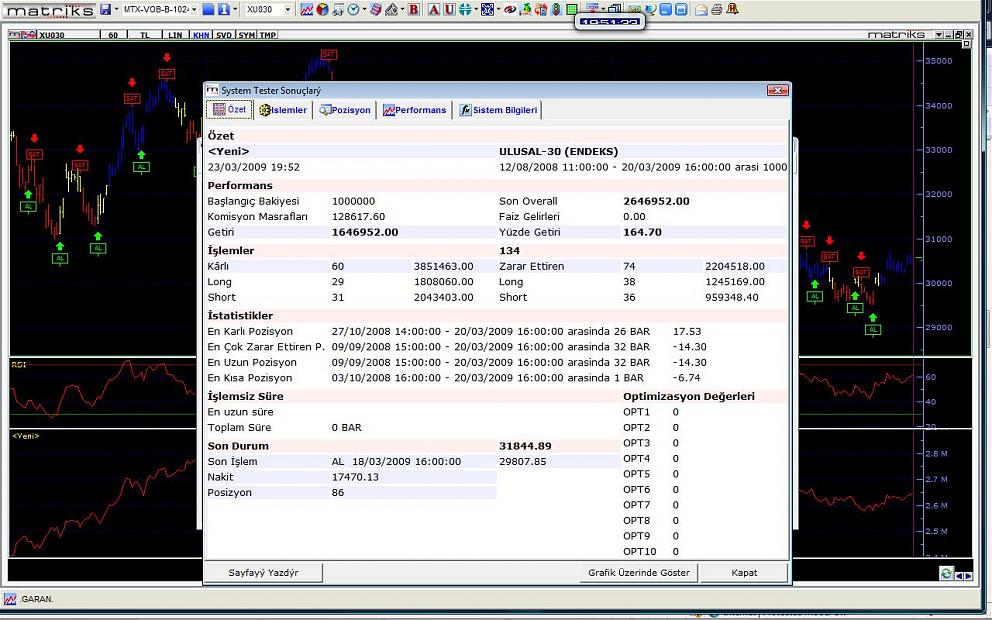Click the 60 period field on chart header
The image size is (992, 620).
tap(113, 34)
